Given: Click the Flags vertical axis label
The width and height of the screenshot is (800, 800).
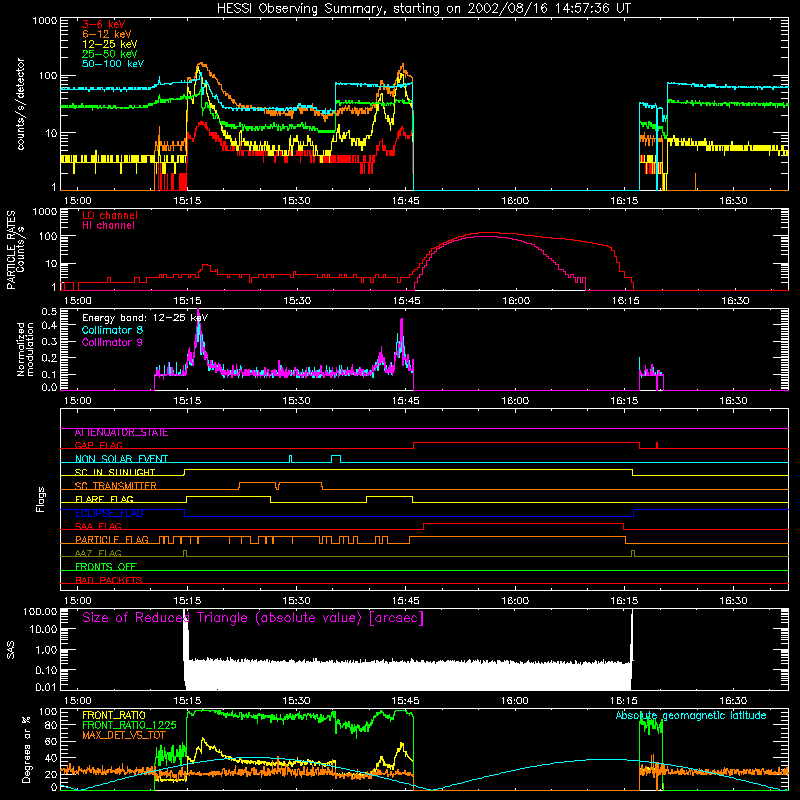Looking at the screenshot, I should tap(40, 499).
